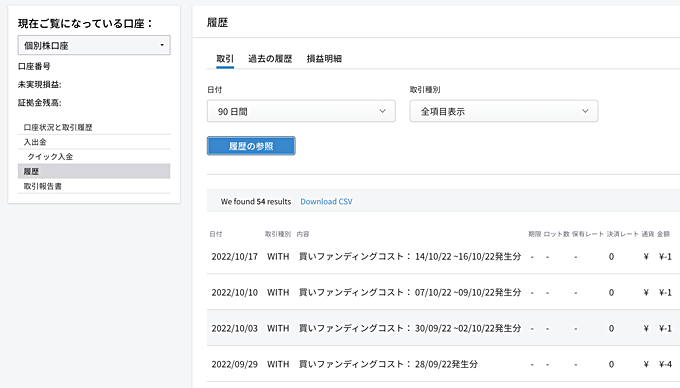Open the 個別株口座 account dropdown

tap(94, 45)
